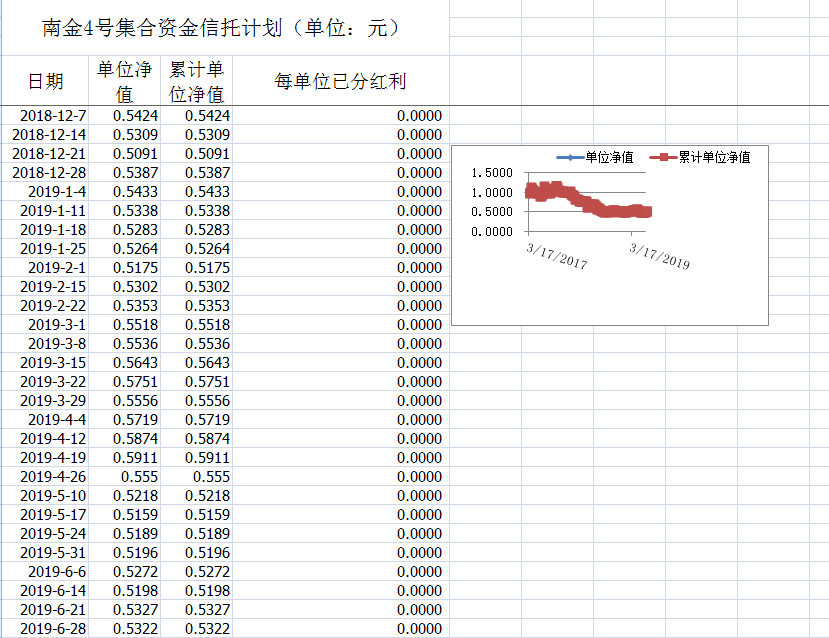
Task: Click 累计单位净值 value in the 2019-5-17 row
Action: (196, 515)
